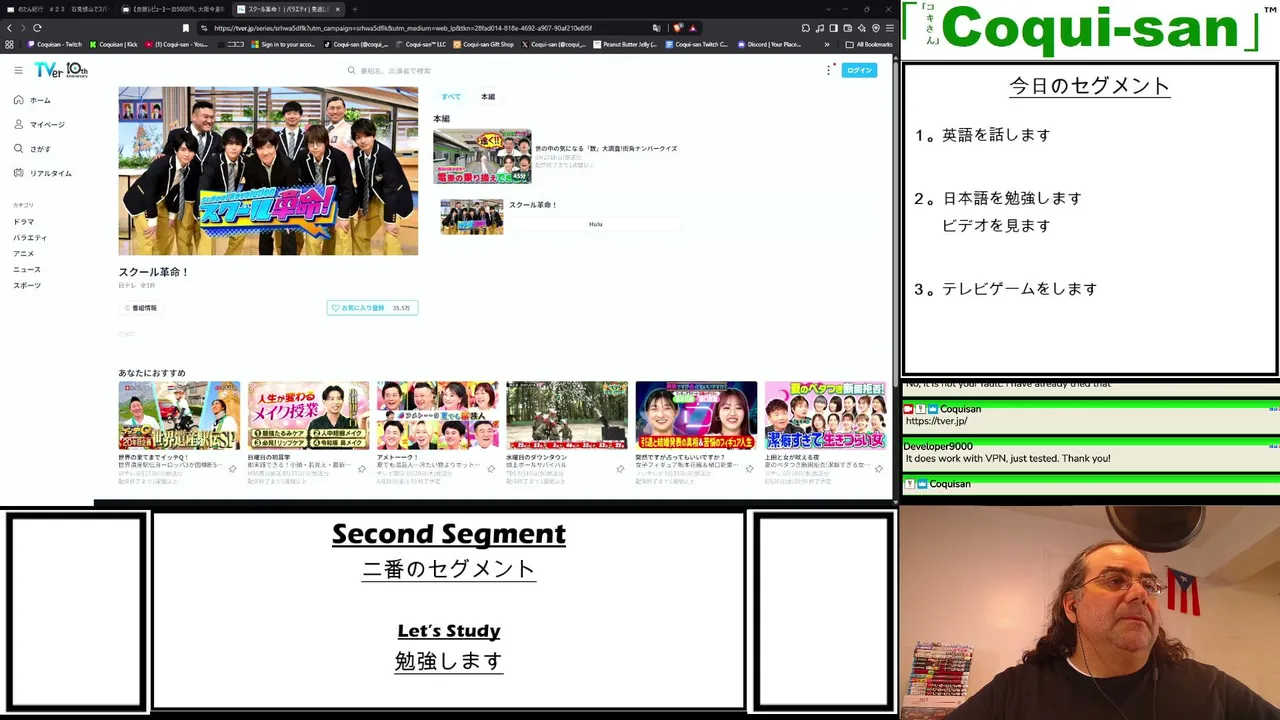Image resolution: width=1280 pixels, height=720 pixels.
Task: Click the bookmark icon beside address bar
Action: 185,28
